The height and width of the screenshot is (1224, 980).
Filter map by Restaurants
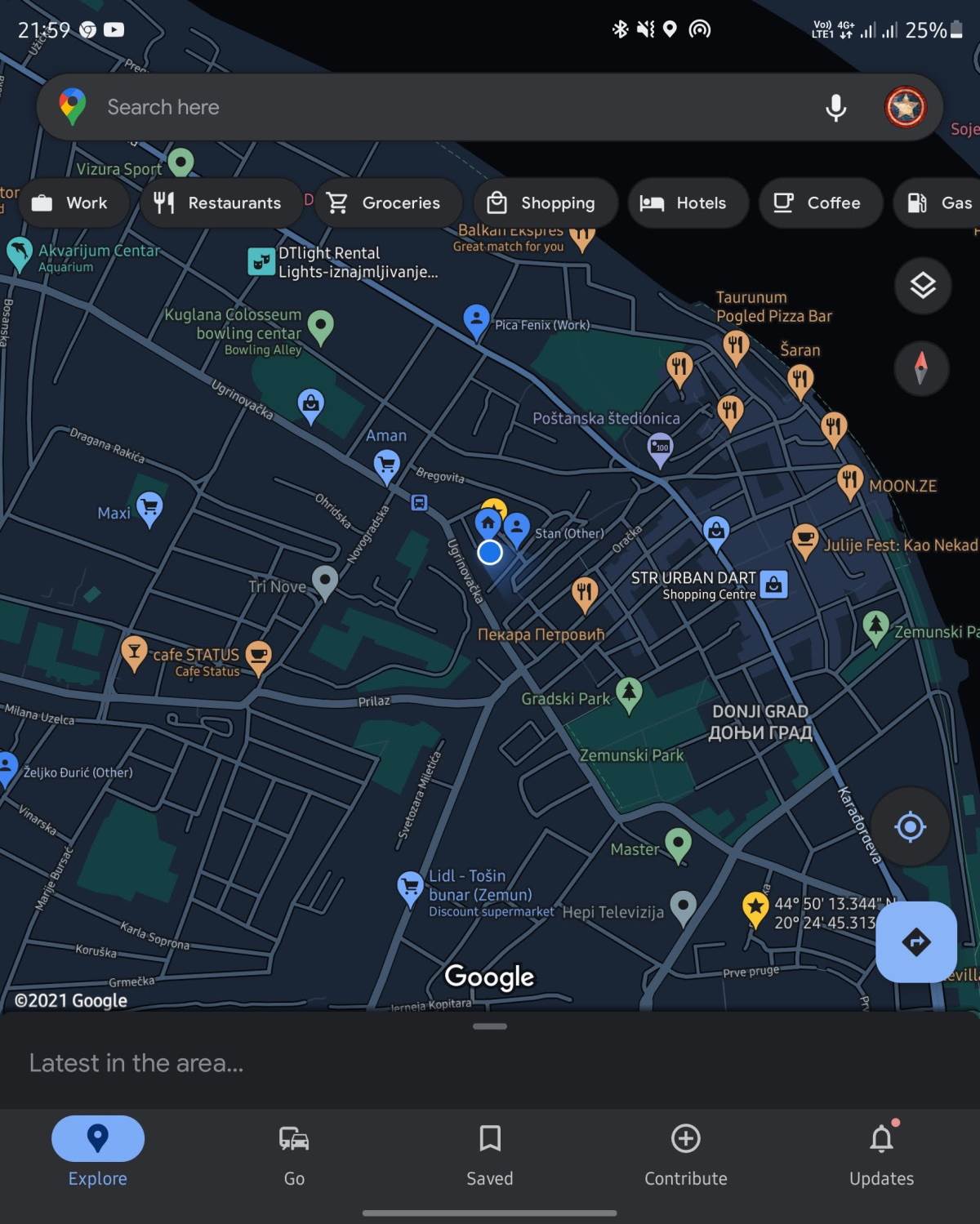220,203
